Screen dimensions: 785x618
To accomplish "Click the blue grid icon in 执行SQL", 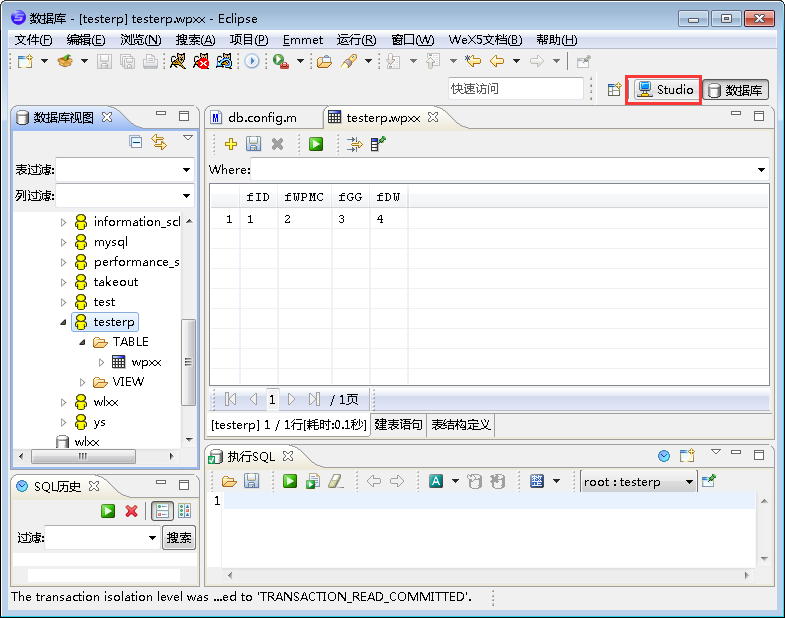I will pos(537,481).
